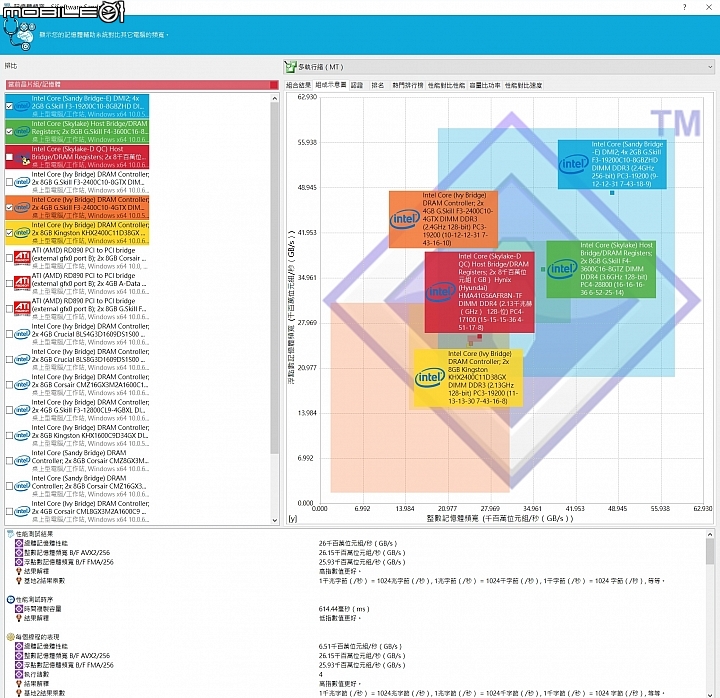720x698 pixels.
Task: Select the 性能測試結果 section header
Action: point(34,534)
